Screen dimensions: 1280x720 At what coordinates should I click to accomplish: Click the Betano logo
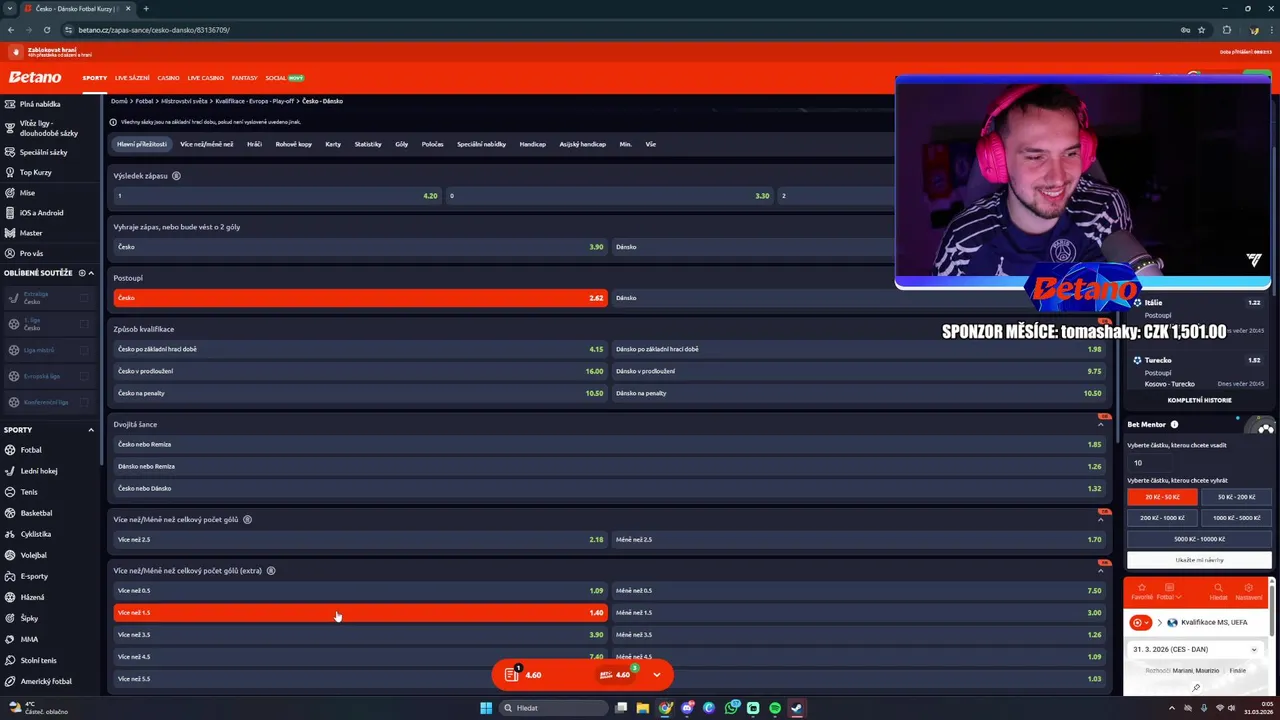coord(35,77)
